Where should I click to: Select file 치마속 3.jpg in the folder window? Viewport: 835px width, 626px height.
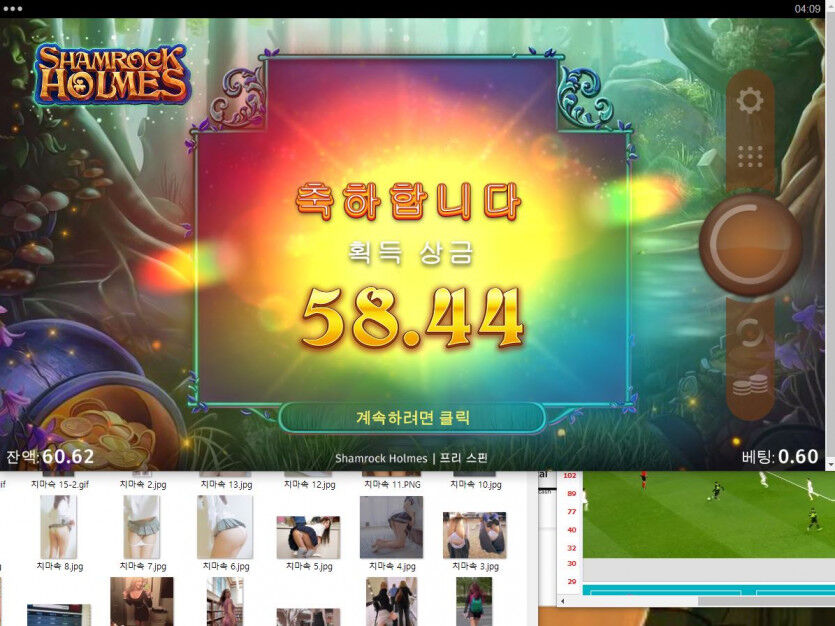474,541
